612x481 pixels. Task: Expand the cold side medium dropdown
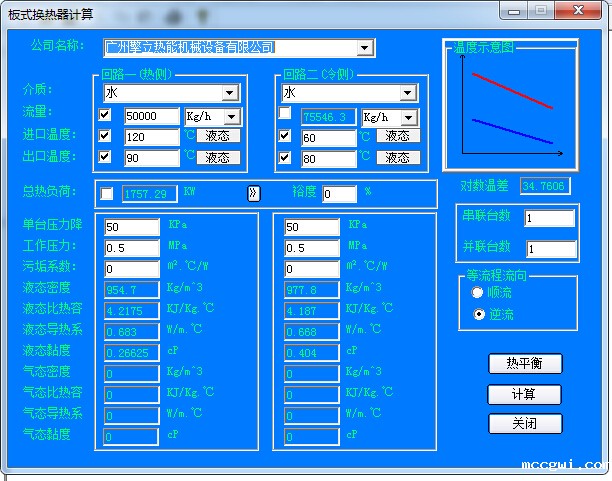click(x=407, y=93)
